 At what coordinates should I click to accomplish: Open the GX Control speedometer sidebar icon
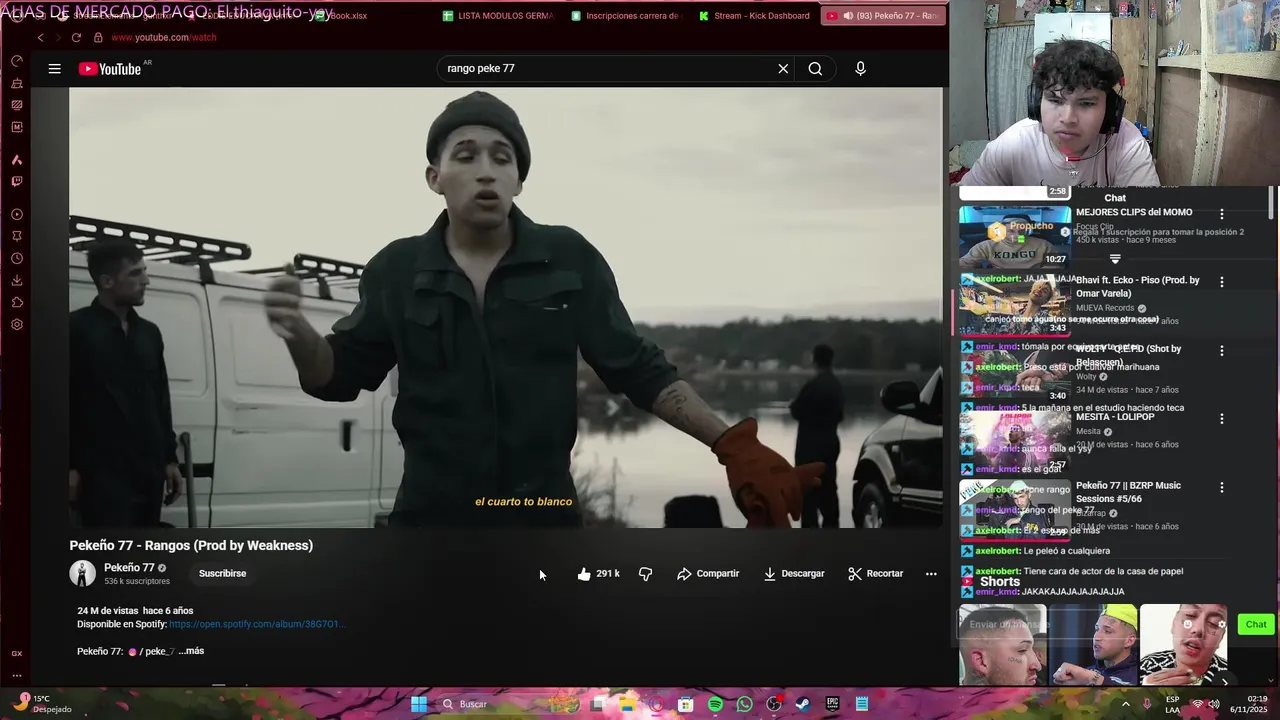pyautogui.click(x=17, y=61)
